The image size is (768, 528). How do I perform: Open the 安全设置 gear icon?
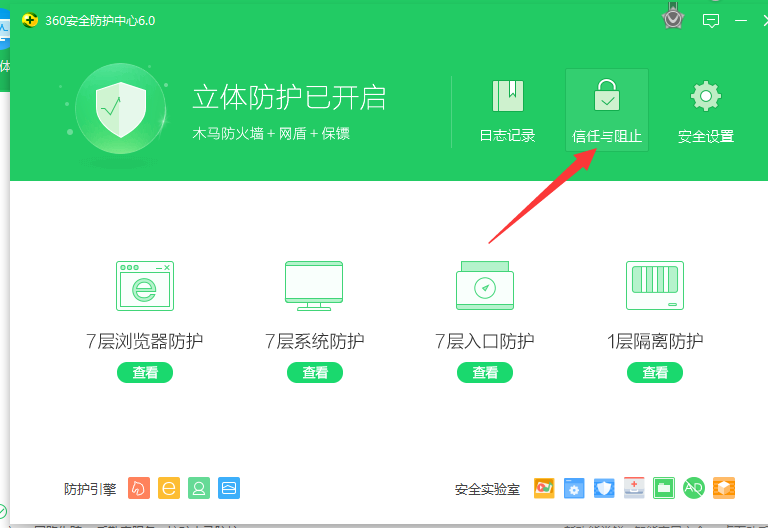(706, 98)
